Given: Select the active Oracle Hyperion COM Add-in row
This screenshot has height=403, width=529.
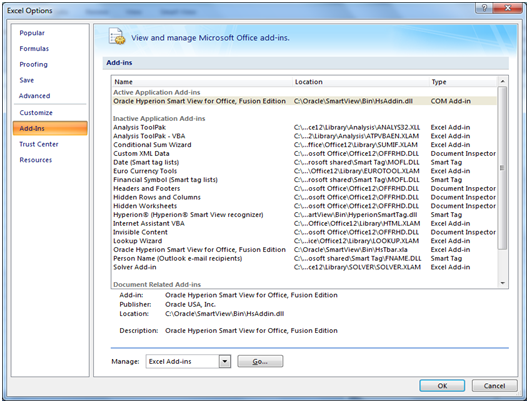Looking at the screenshot, I should tap(304, 101).
